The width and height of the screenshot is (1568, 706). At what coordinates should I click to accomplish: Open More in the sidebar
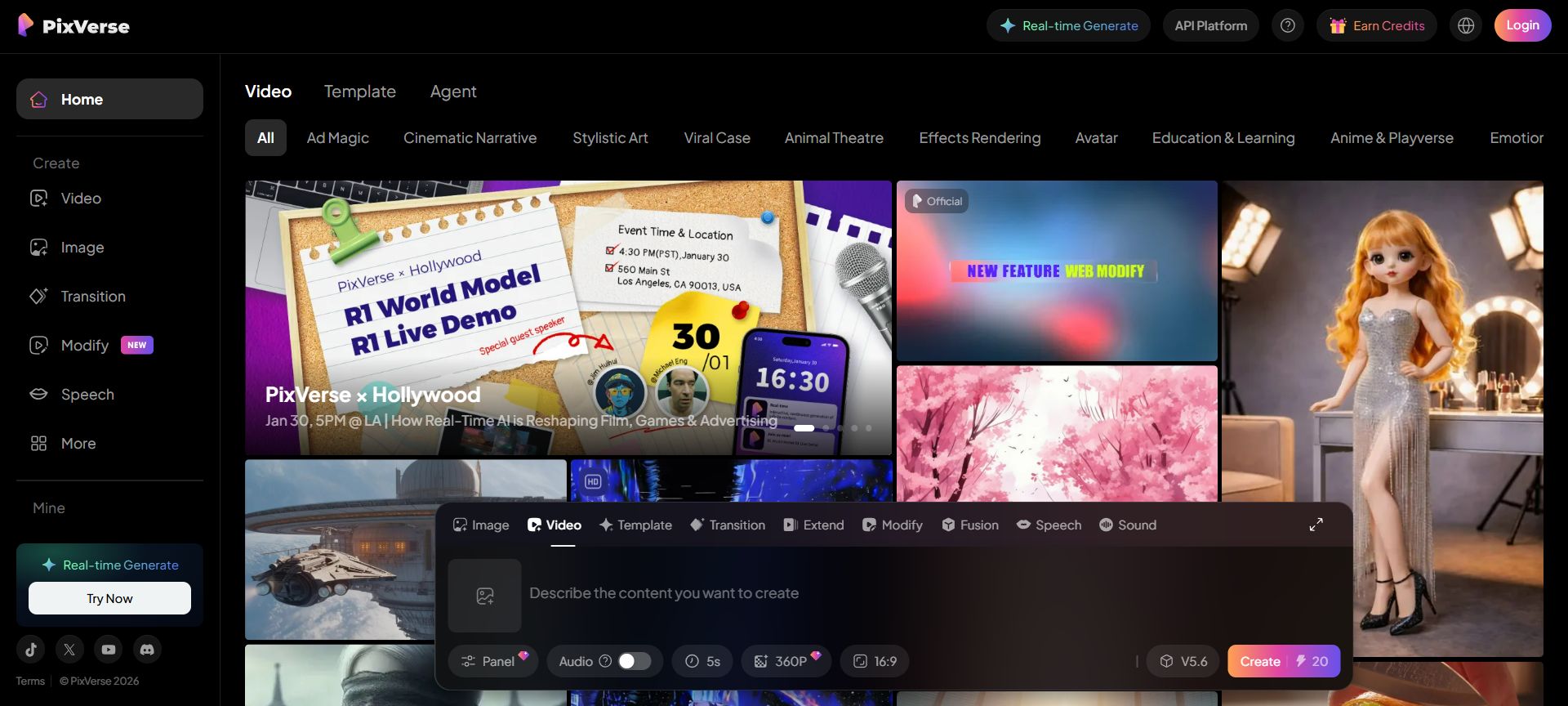tap(109, 444)
